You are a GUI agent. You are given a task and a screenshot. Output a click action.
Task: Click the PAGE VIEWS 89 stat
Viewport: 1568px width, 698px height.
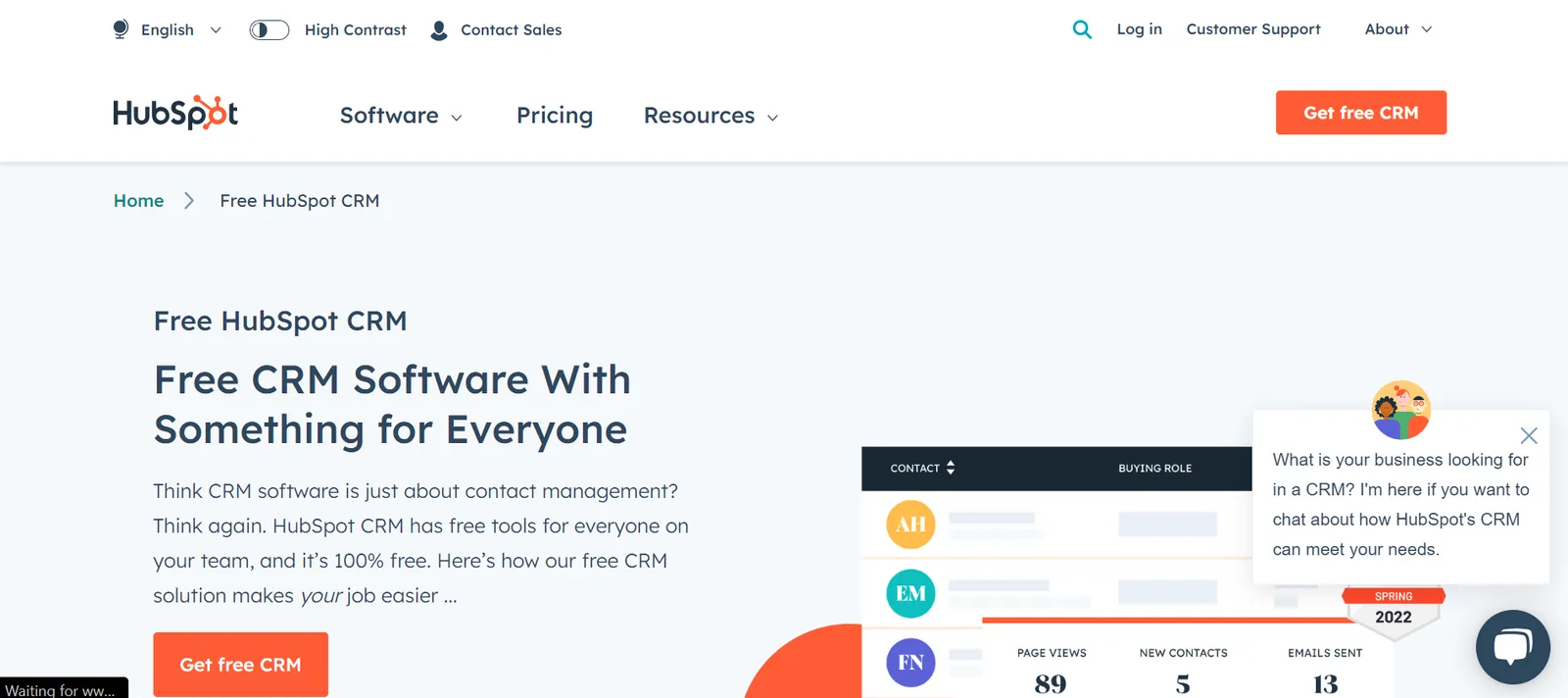pos(1052,671)
